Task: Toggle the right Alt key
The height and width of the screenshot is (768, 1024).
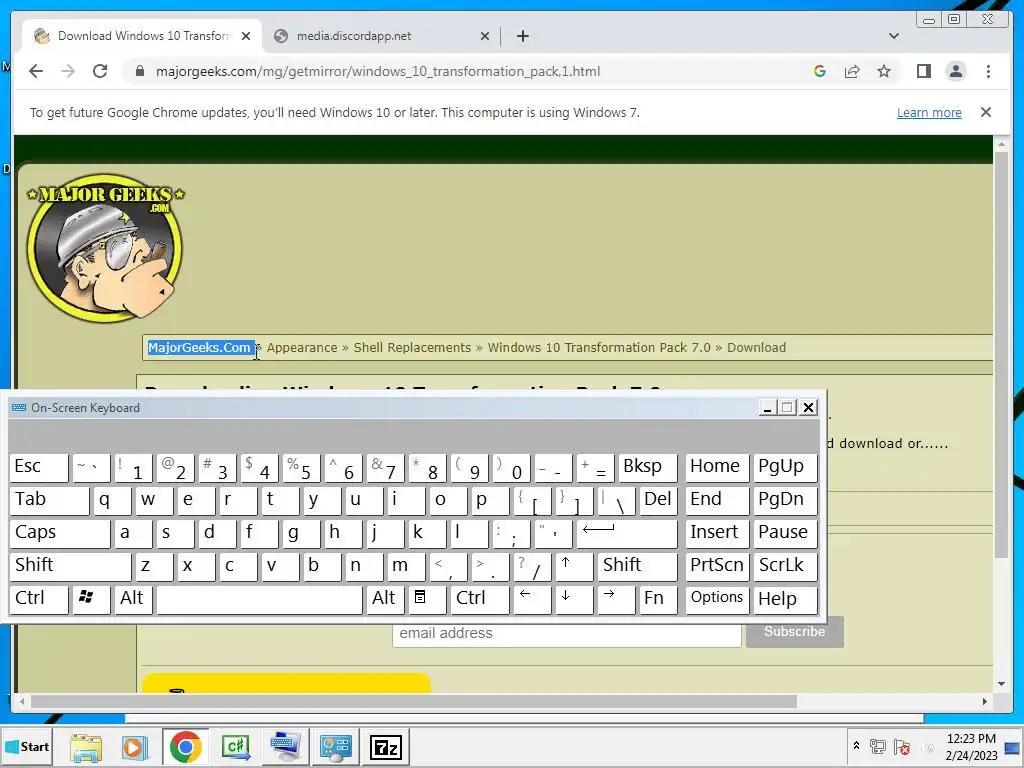Action: coord(385,600)
